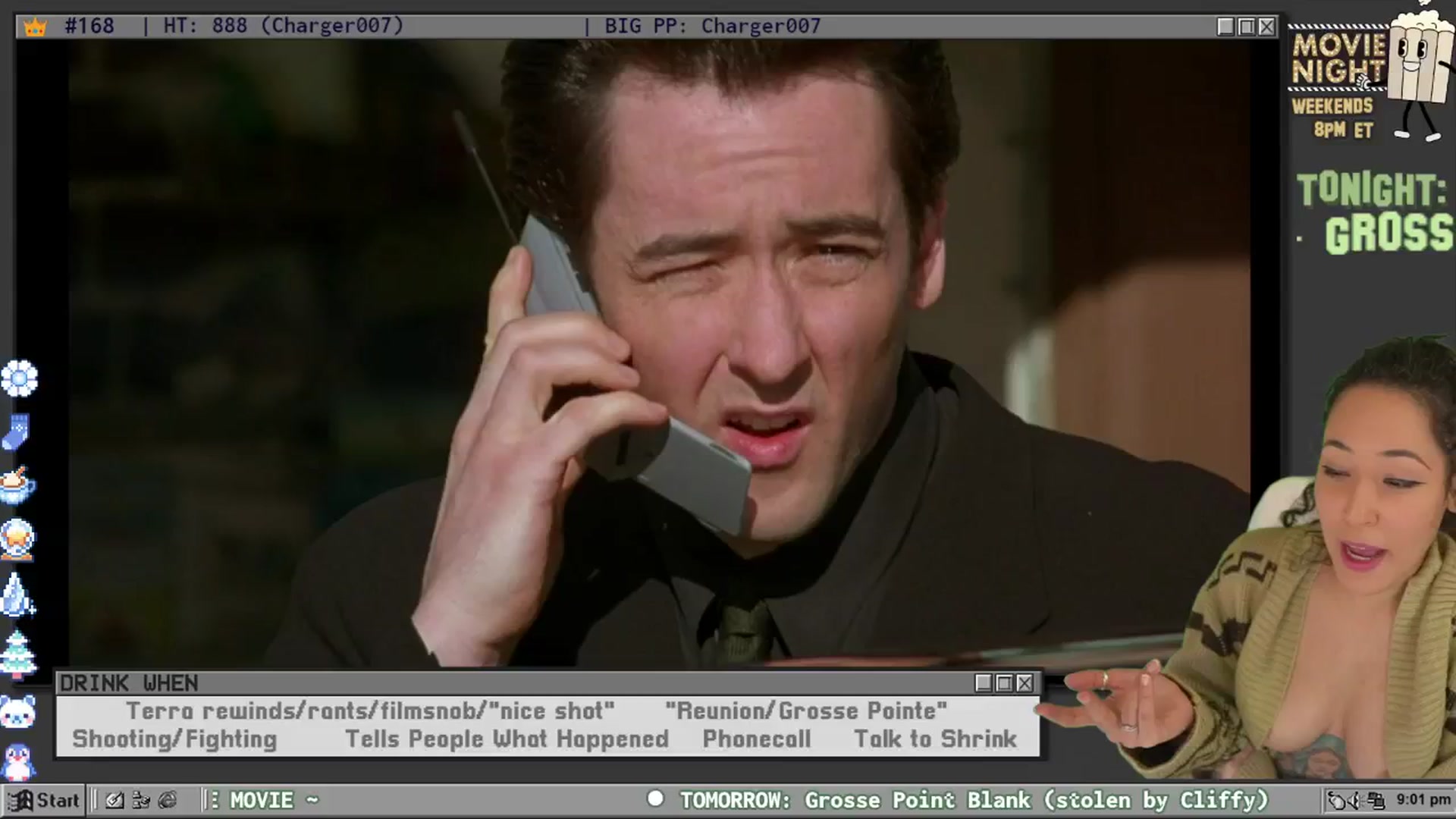This screenshot has height=819, width=1456.
Task: Open the network computers quick launch icon
Action: (141, 800)
